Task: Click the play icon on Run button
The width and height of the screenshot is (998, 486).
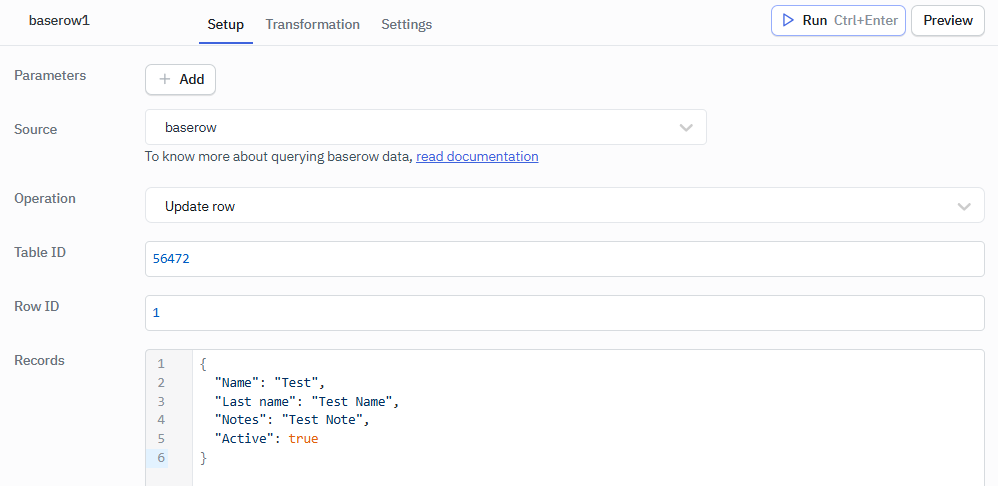Action: coord(788,20)
